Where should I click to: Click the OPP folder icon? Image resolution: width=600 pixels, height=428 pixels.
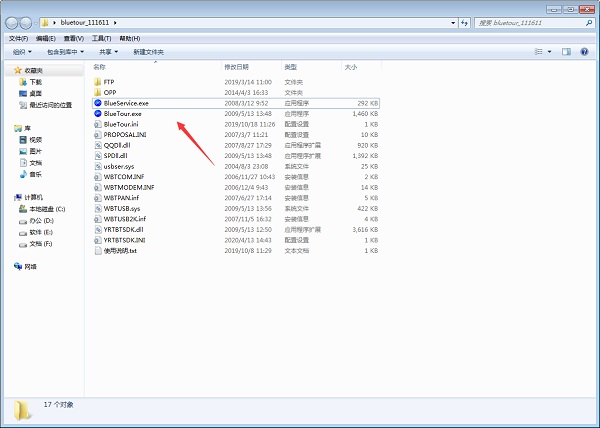[x=97, y=92]
